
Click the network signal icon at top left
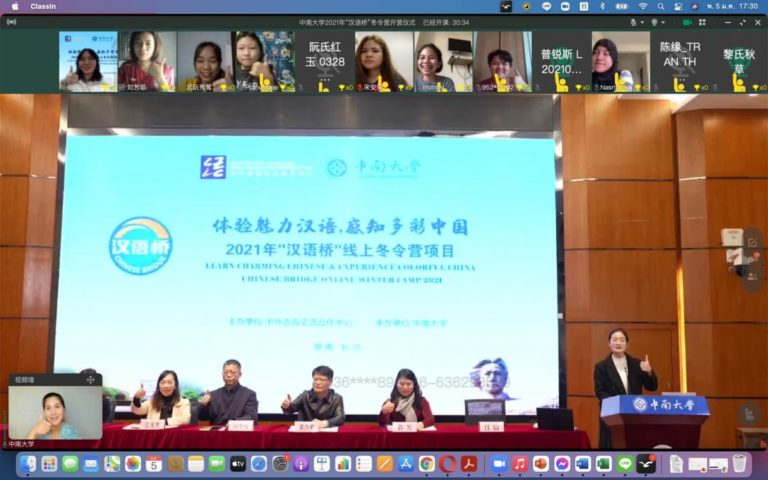pyautogui.click(x=12, y=22)
